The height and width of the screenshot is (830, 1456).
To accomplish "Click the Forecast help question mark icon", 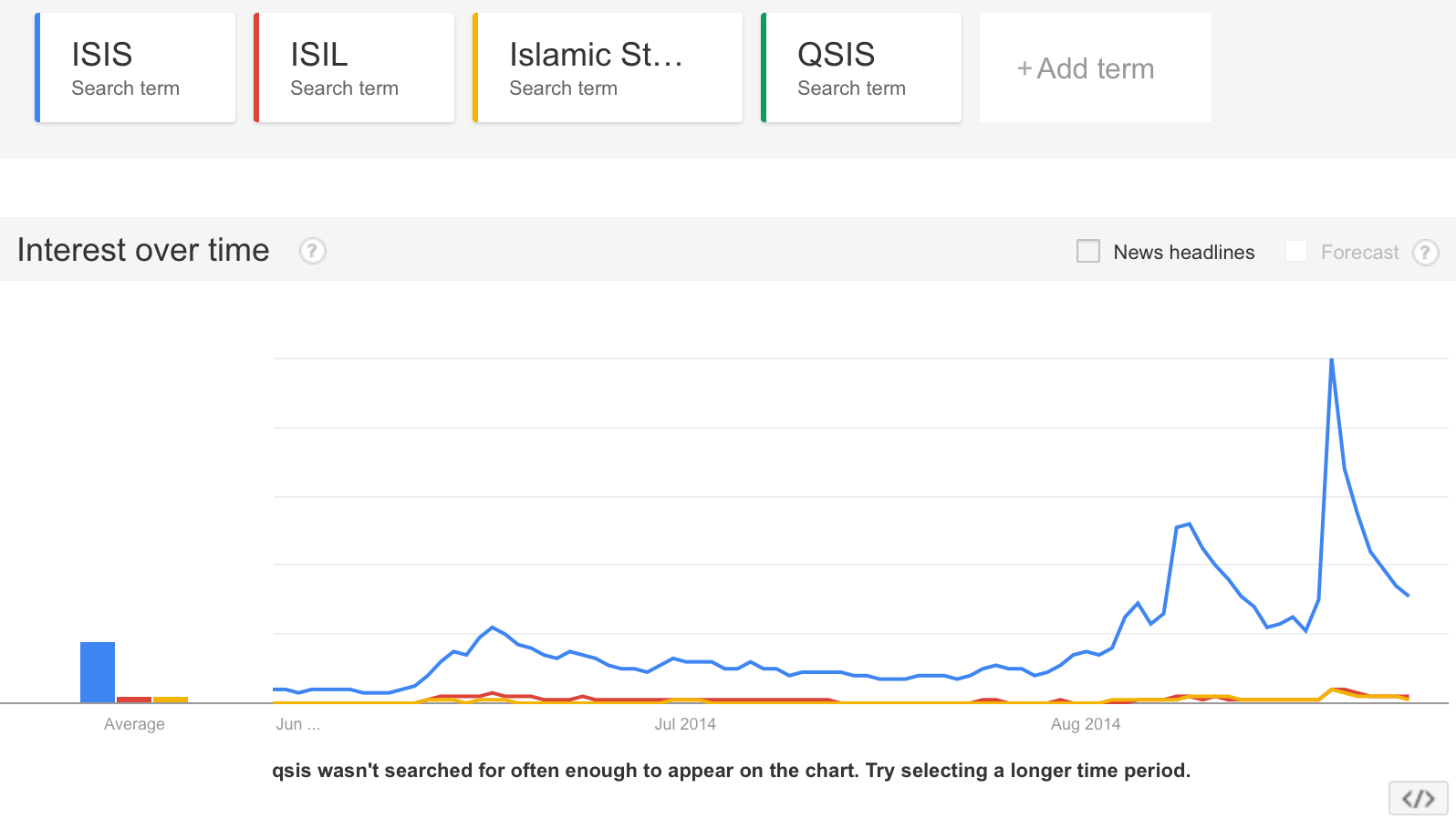I will coord(1425,253).
